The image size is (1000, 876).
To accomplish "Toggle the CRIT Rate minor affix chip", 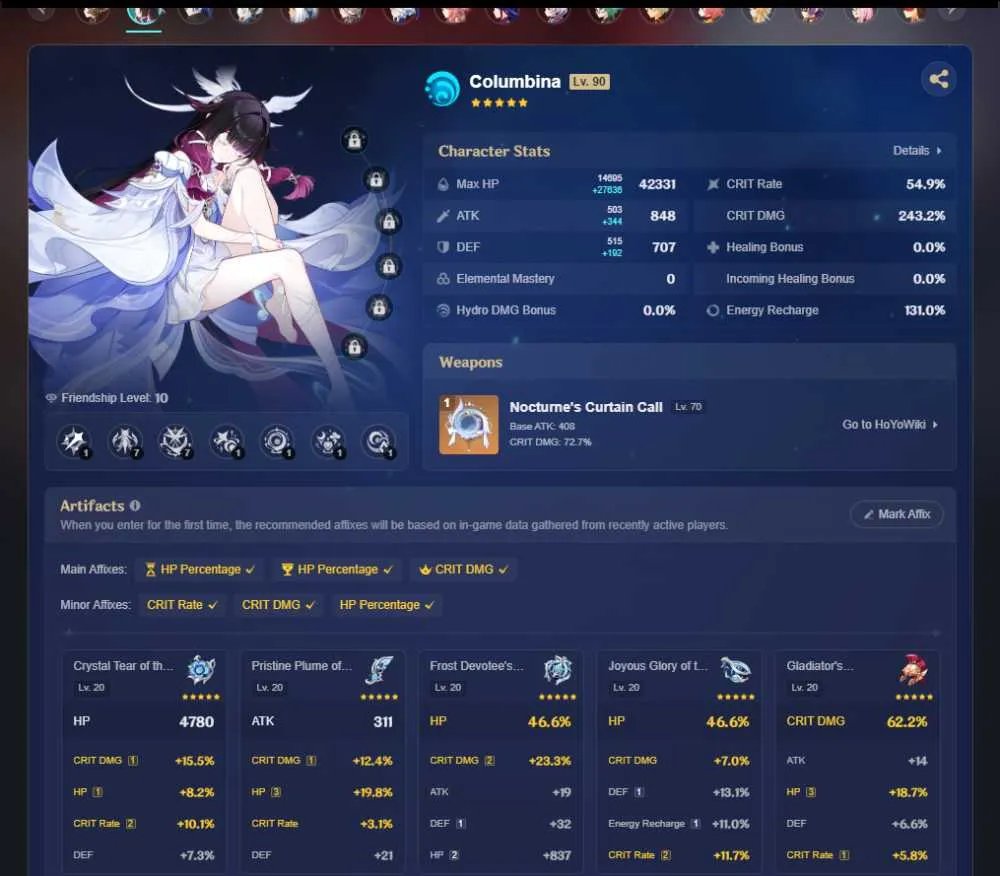I will tap(182, 605).
